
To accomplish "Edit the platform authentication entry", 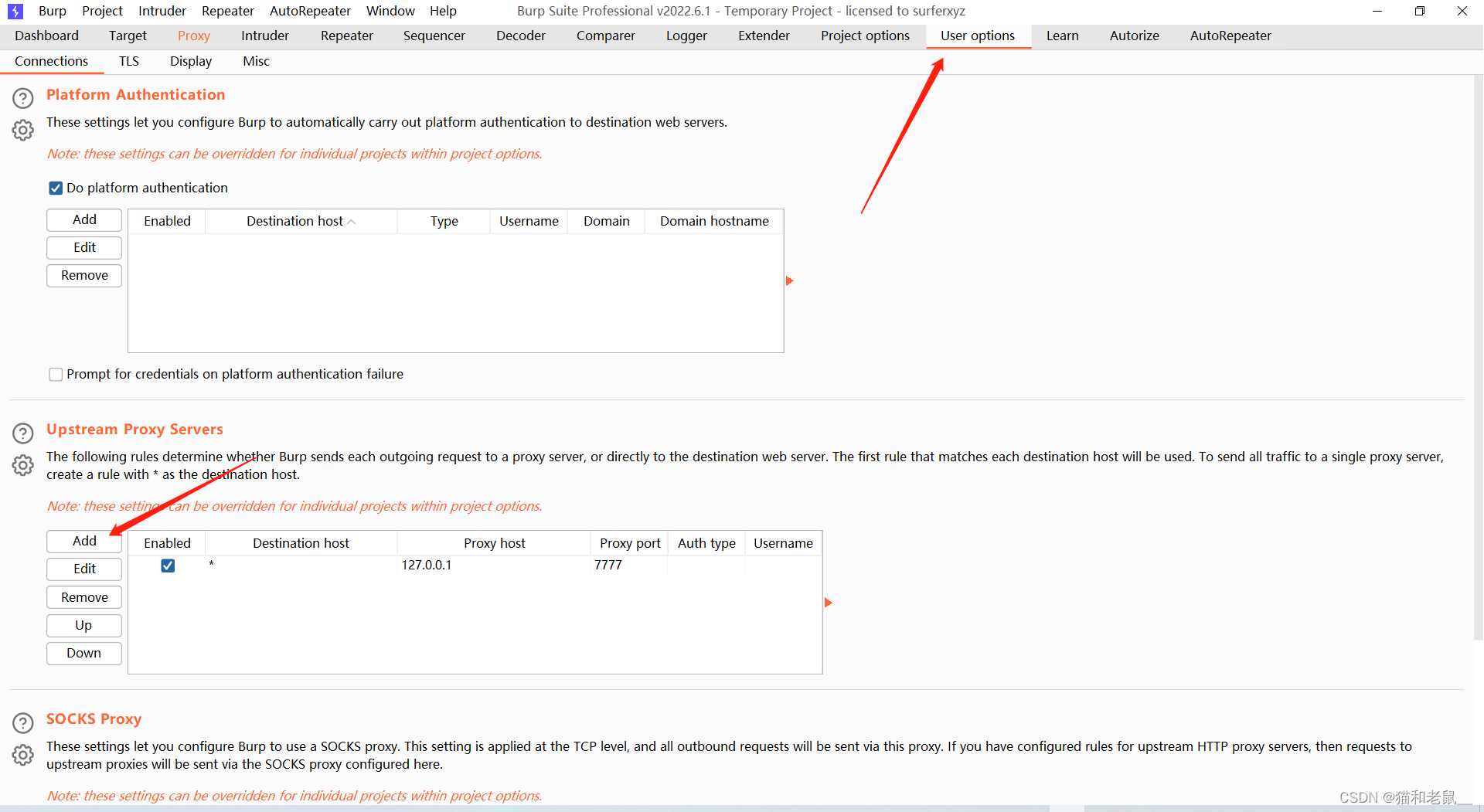I will 84,247.
